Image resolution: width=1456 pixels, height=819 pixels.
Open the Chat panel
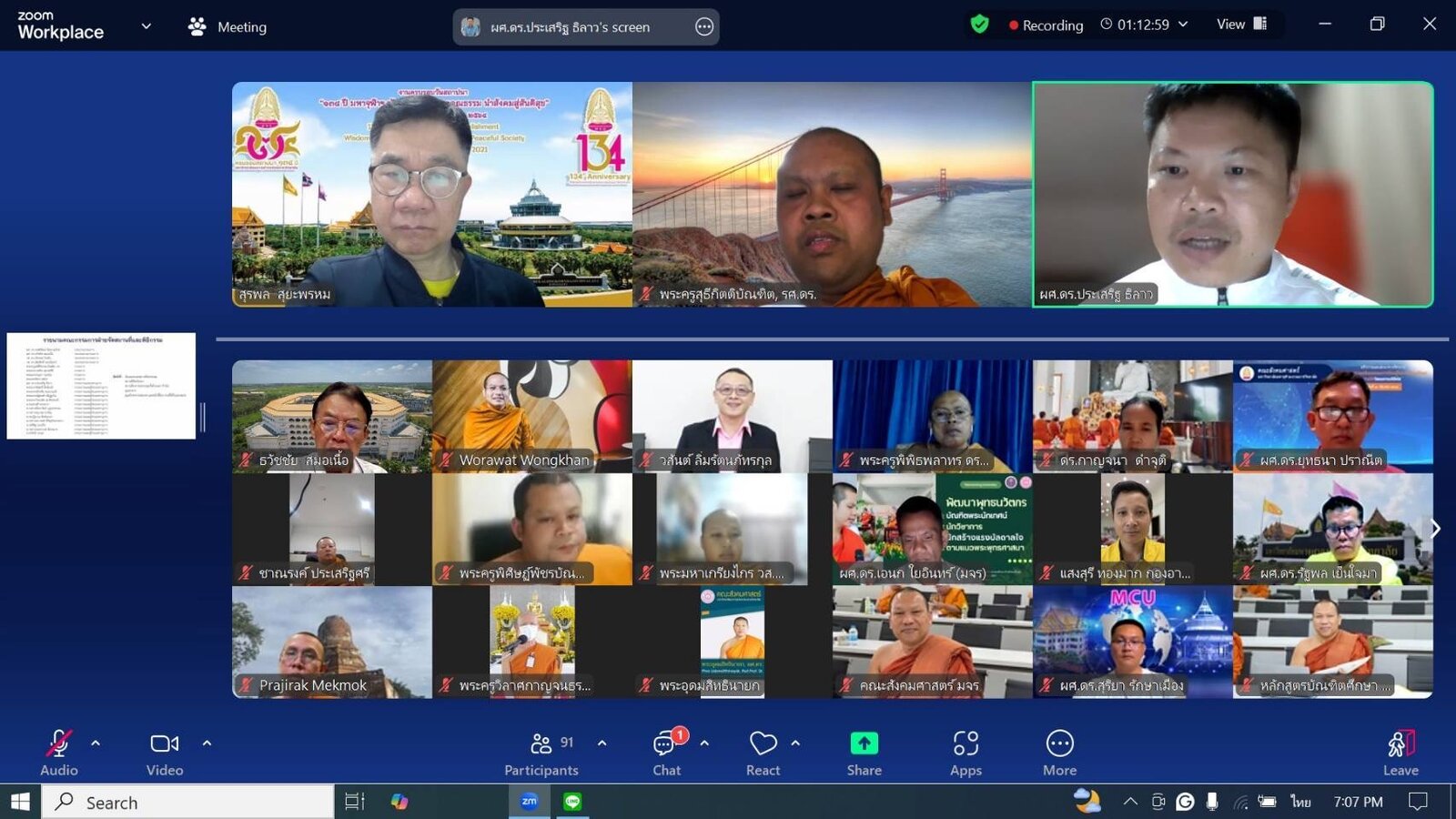point(667,753)
